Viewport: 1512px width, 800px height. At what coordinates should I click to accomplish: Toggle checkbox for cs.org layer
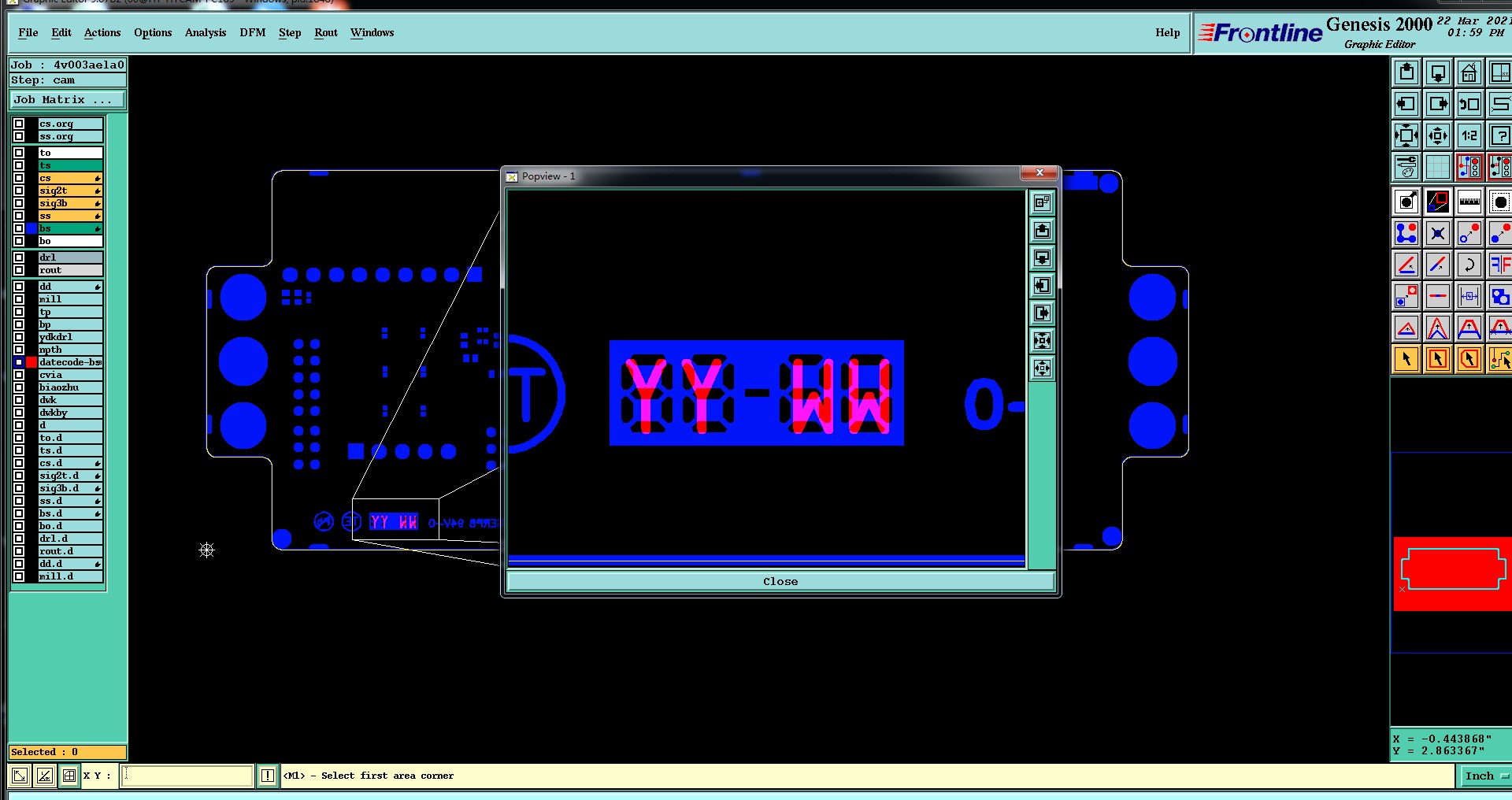pos(19,124)
